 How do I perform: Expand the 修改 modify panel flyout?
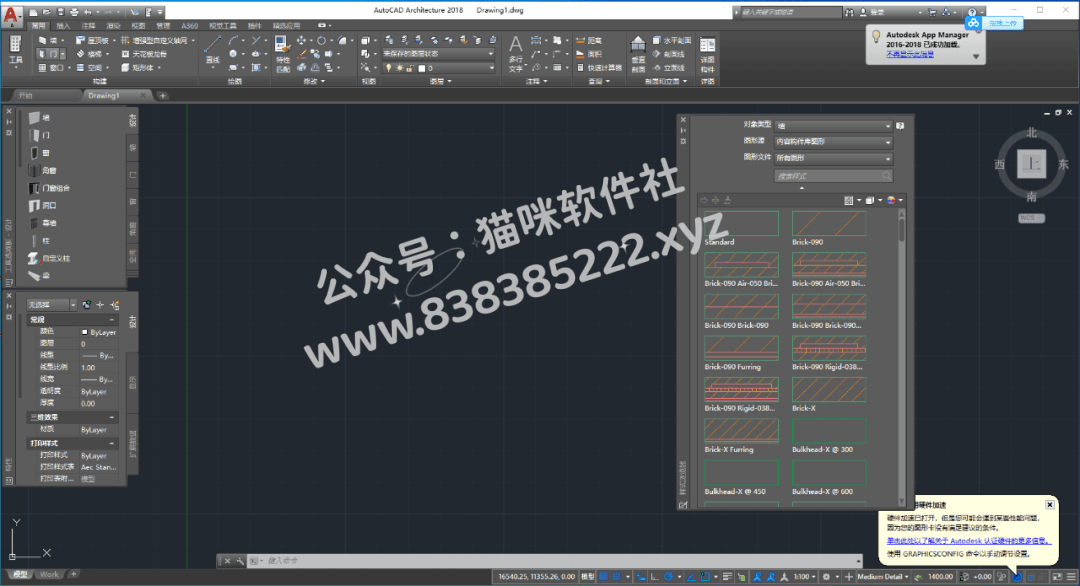tap(314, 81)
